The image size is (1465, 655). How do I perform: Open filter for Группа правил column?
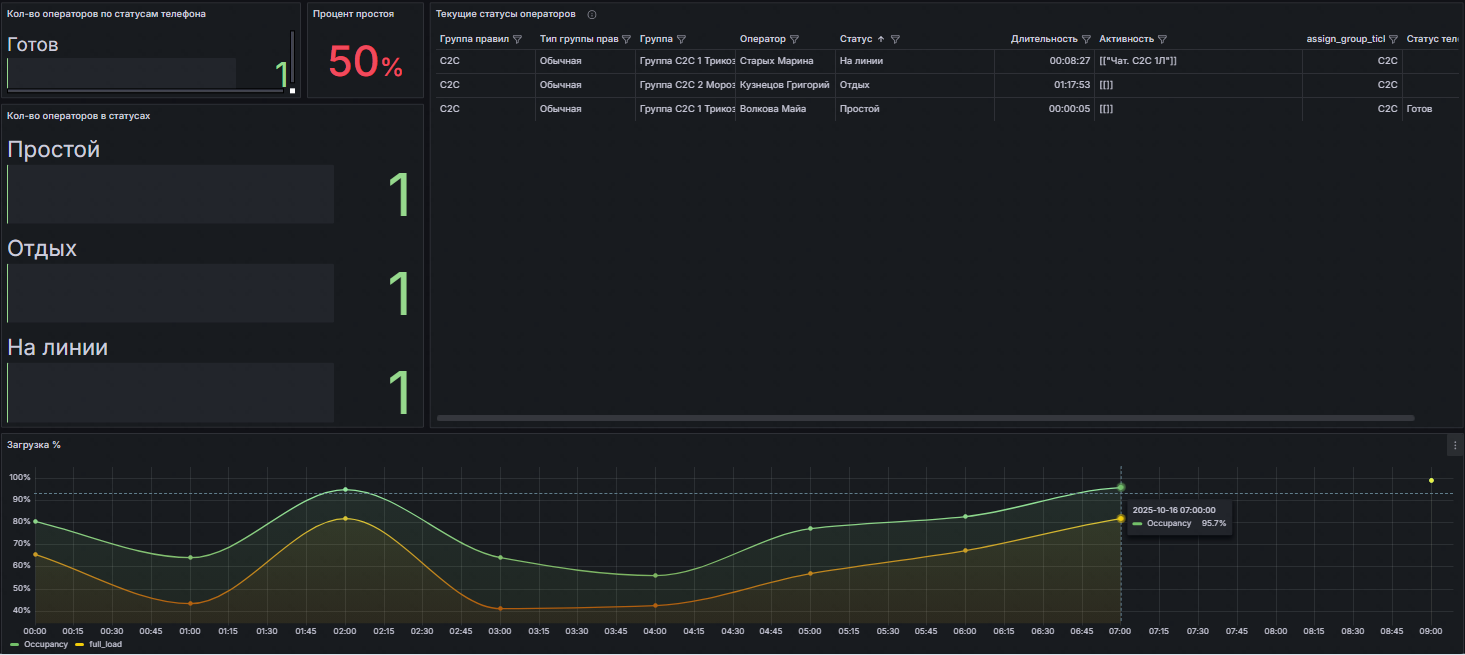(x=517, y=39)
